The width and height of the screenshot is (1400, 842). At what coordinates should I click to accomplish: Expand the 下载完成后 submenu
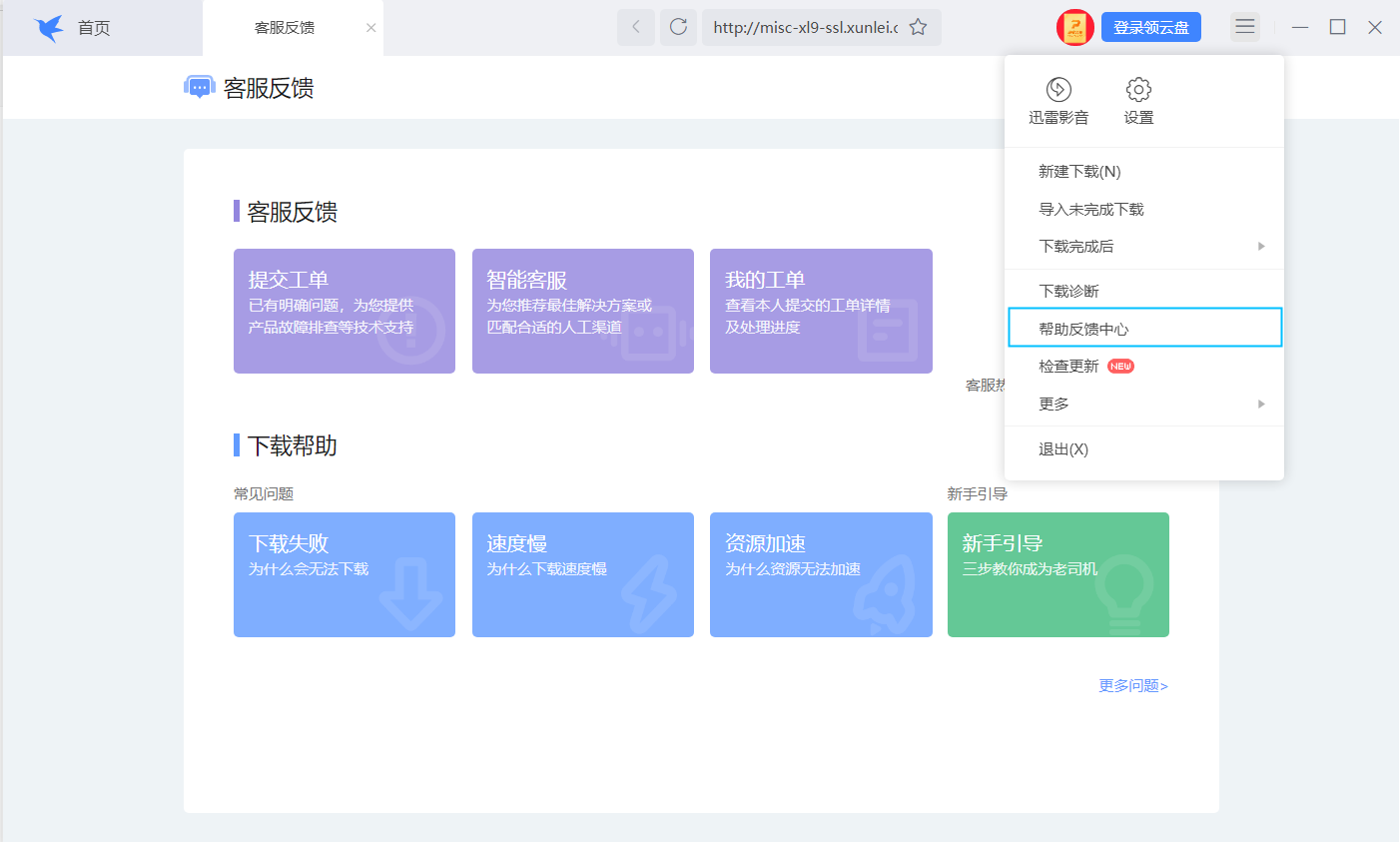tap(1144, 246)
